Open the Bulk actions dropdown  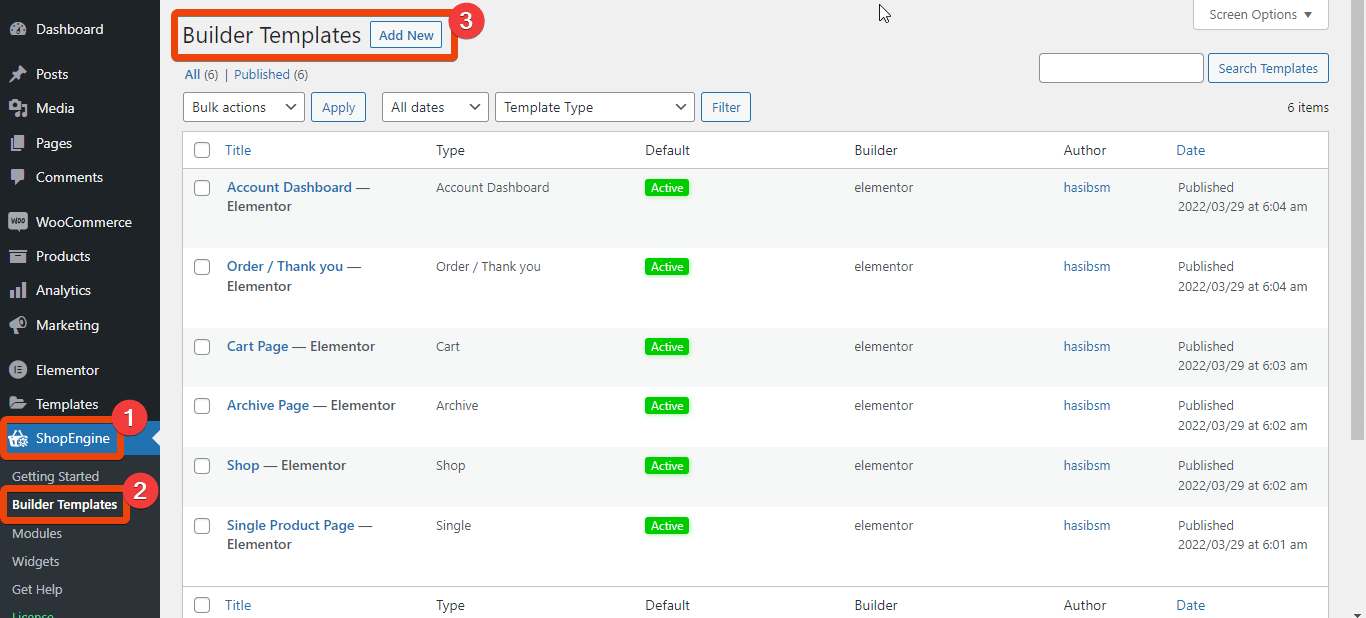243,107
